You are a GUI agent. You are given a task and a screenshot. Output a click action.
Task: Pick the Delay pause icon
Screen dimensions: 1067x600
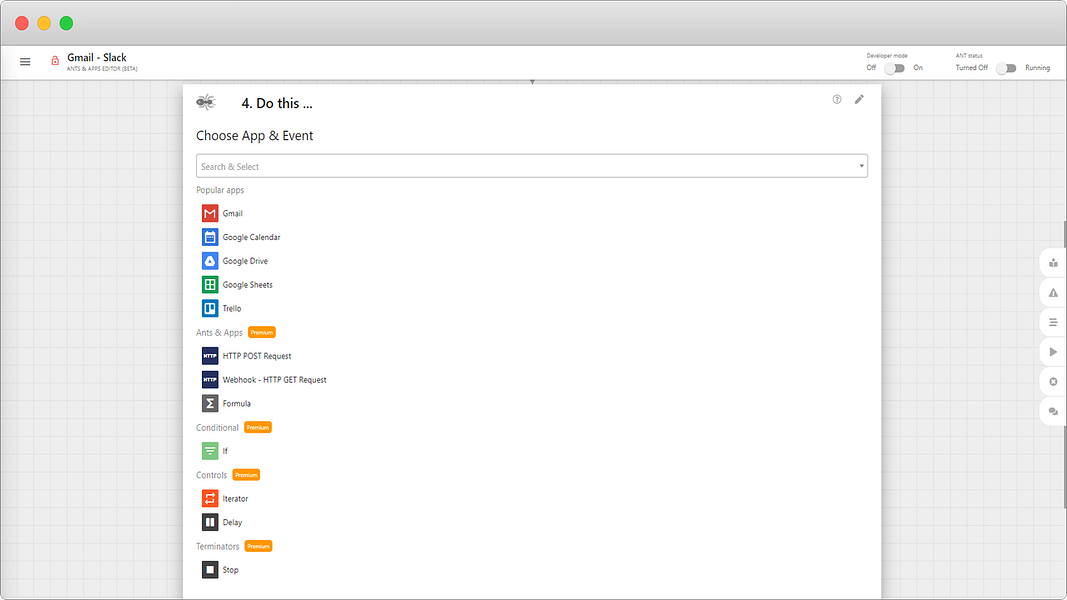coord(210,522)
